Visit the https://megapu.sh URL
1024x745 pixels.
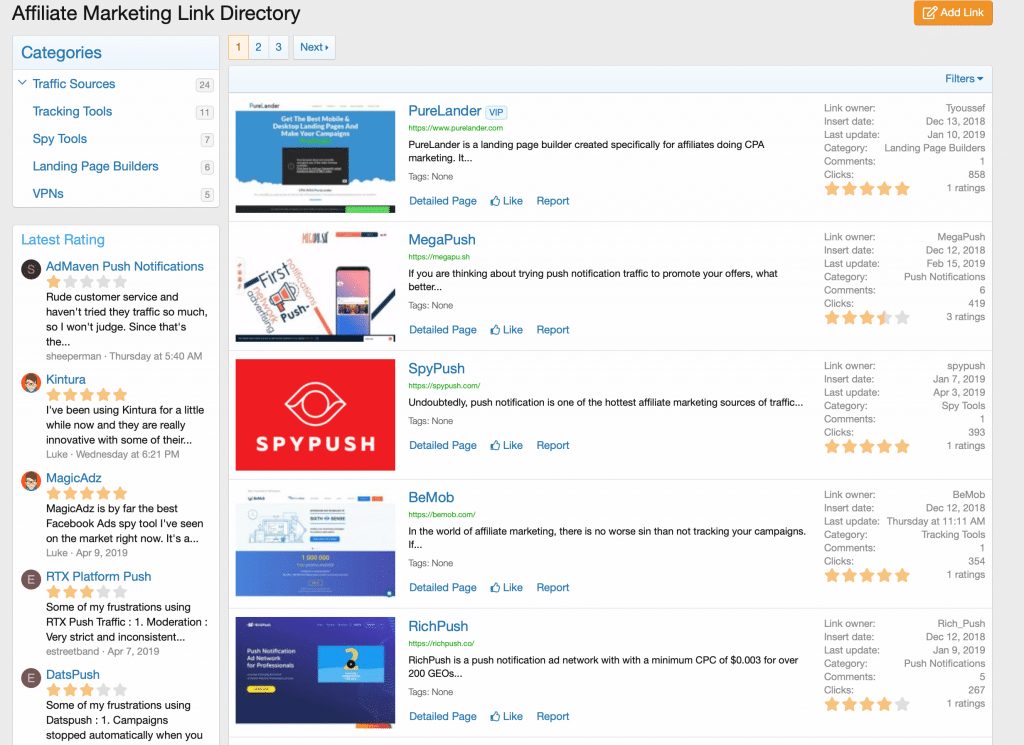(439, 257)
